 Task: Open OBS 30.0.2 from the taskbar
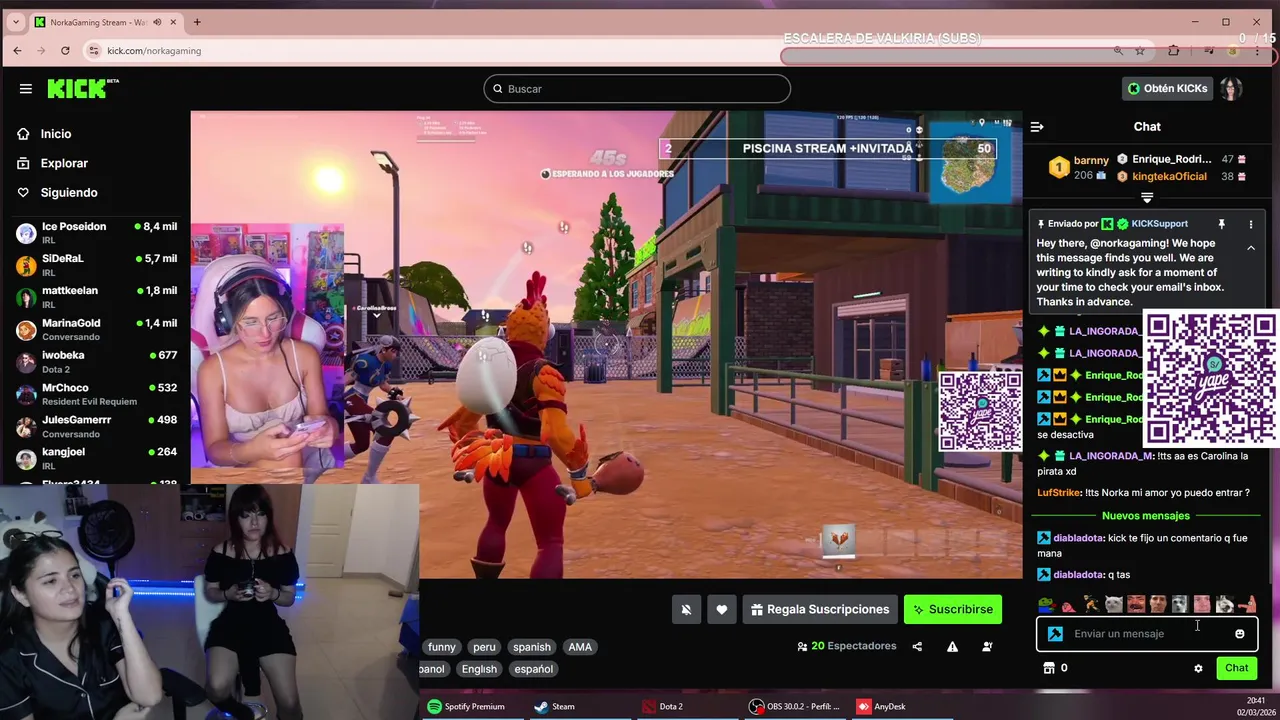795,707
